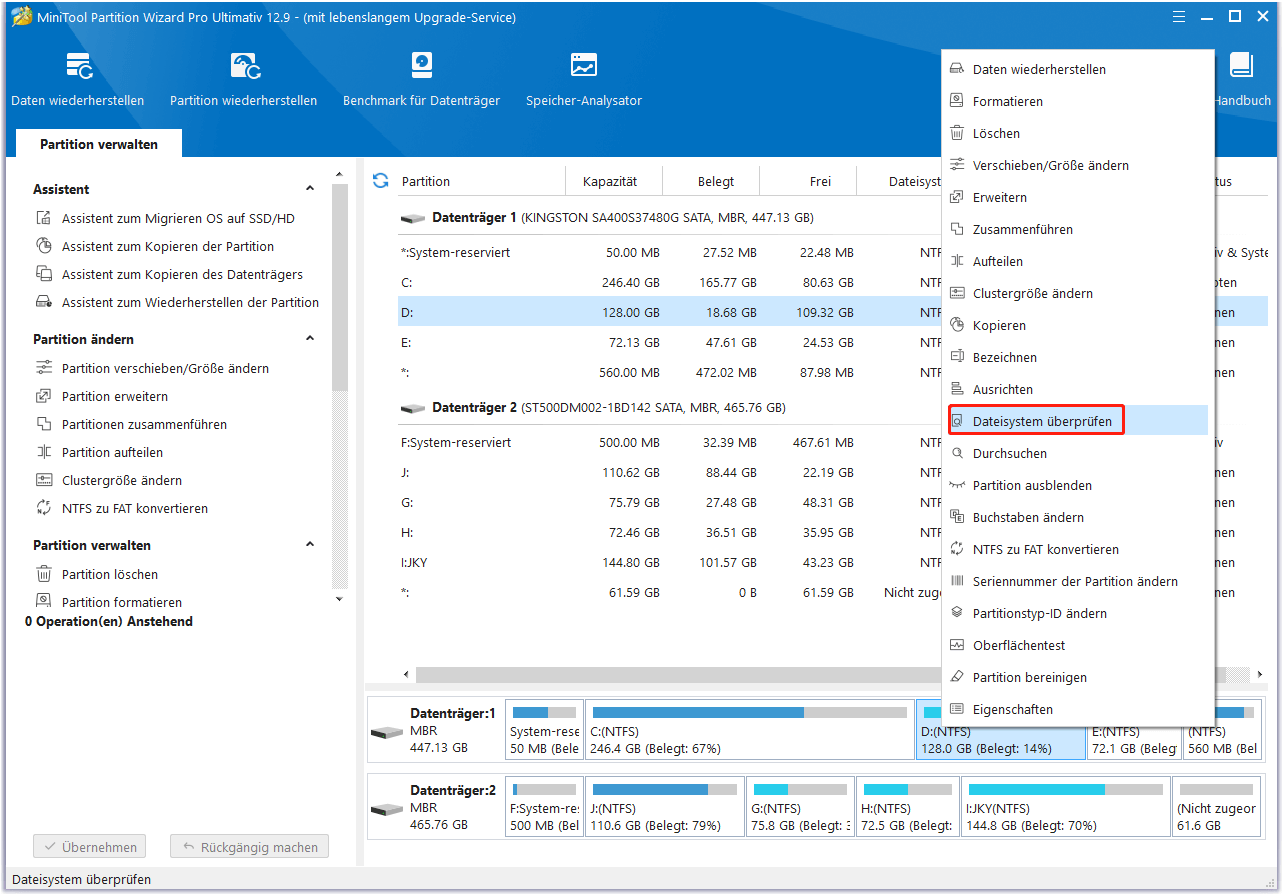Screen dimensions: 1282x894
Task: Refresh the partition list with reload icon
Action: pos(380,181)
